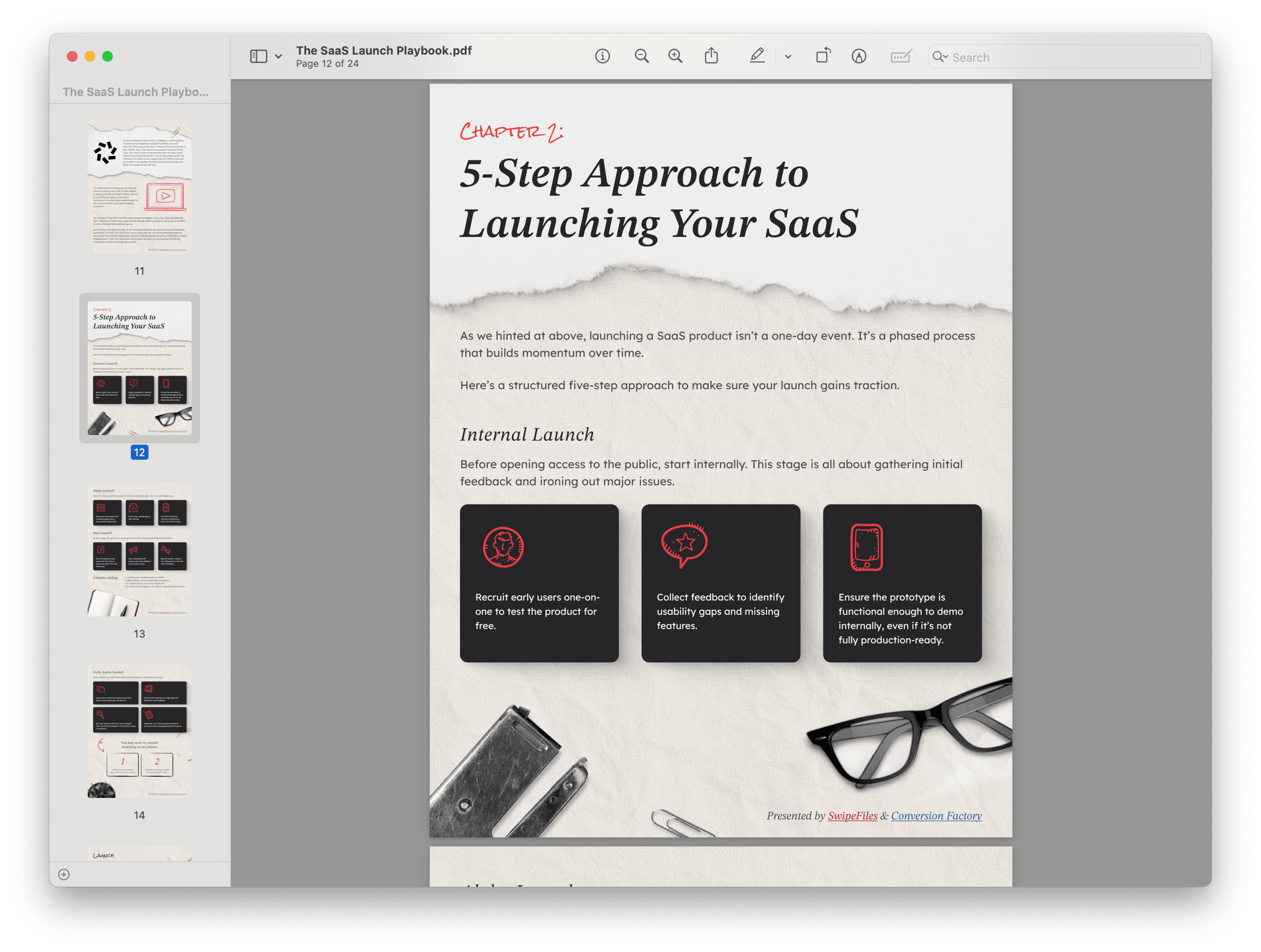Show the Markup toolbar

[859, 56]
